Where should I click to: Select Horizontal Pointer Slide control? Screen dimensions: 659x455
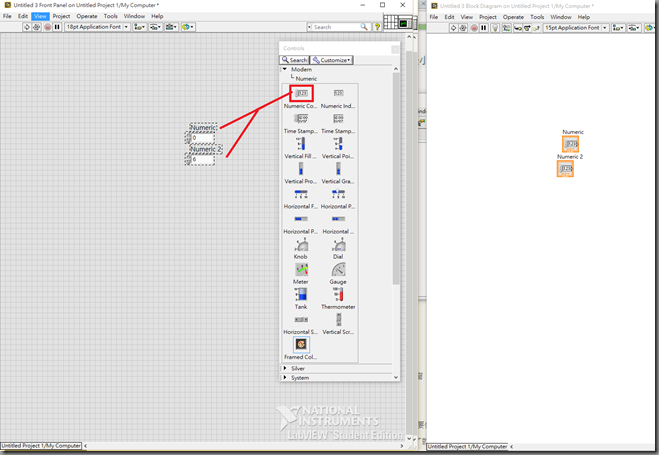[x=338, y=194]
